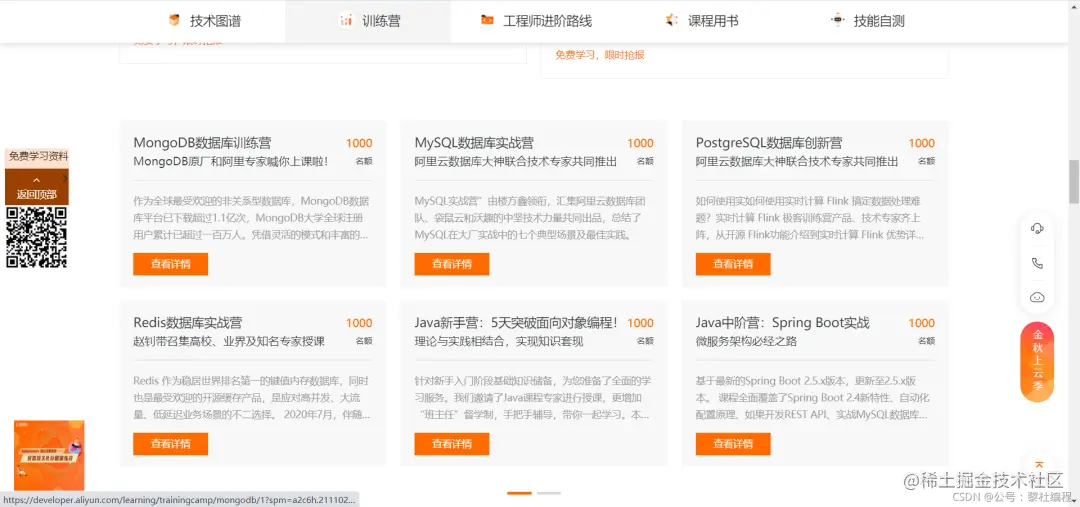View details of MongoDB数据库训练营
Viewport: 1080px width, 507px height.
pyautogui.click(x=170, y=264)
